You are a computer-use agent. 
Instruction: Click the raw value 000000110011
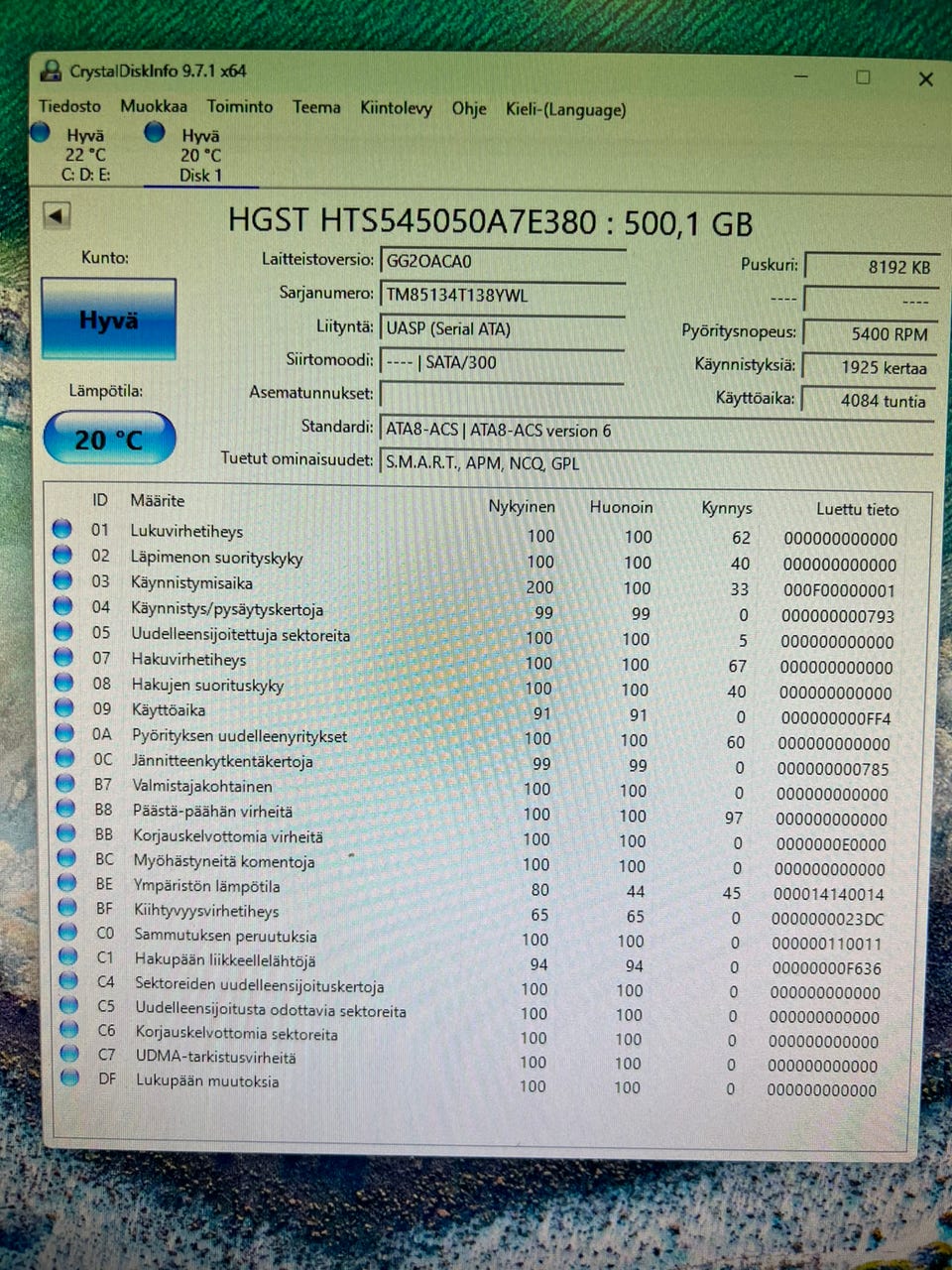coord(827,944)
